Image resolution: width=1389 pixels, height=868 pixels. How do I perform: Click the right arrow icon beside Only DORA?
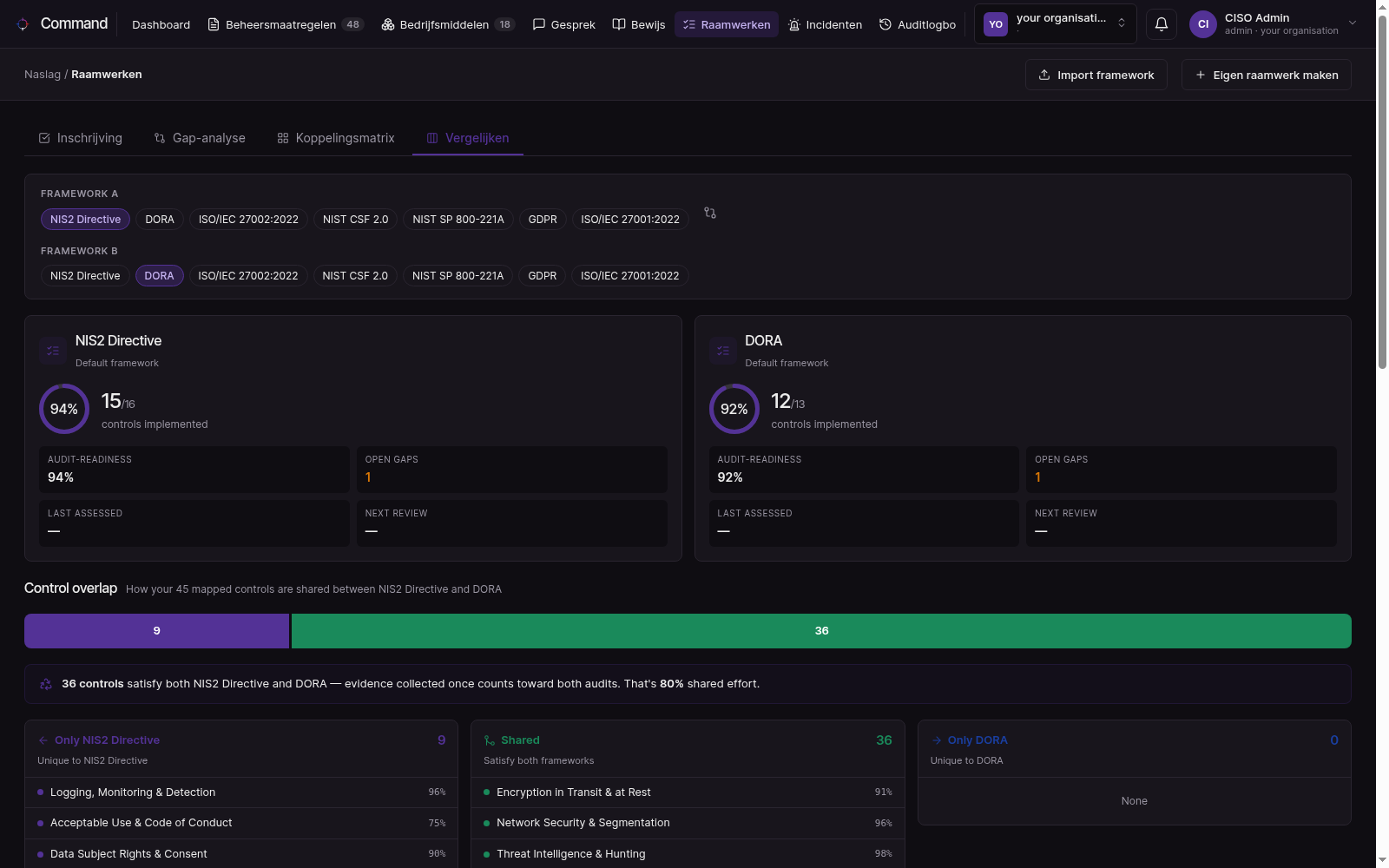937,740
